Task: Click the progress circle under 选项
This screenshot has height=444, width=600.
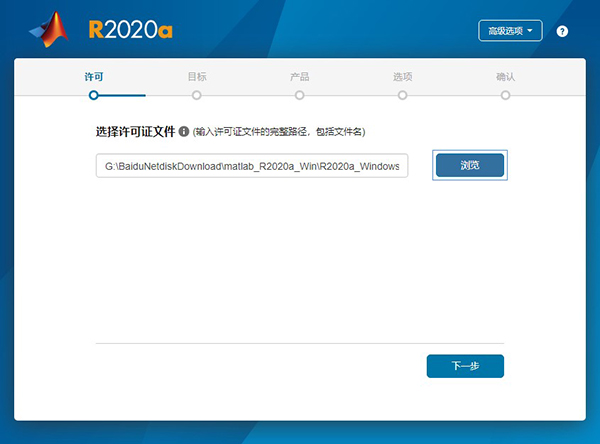Action: coord(403,95)
